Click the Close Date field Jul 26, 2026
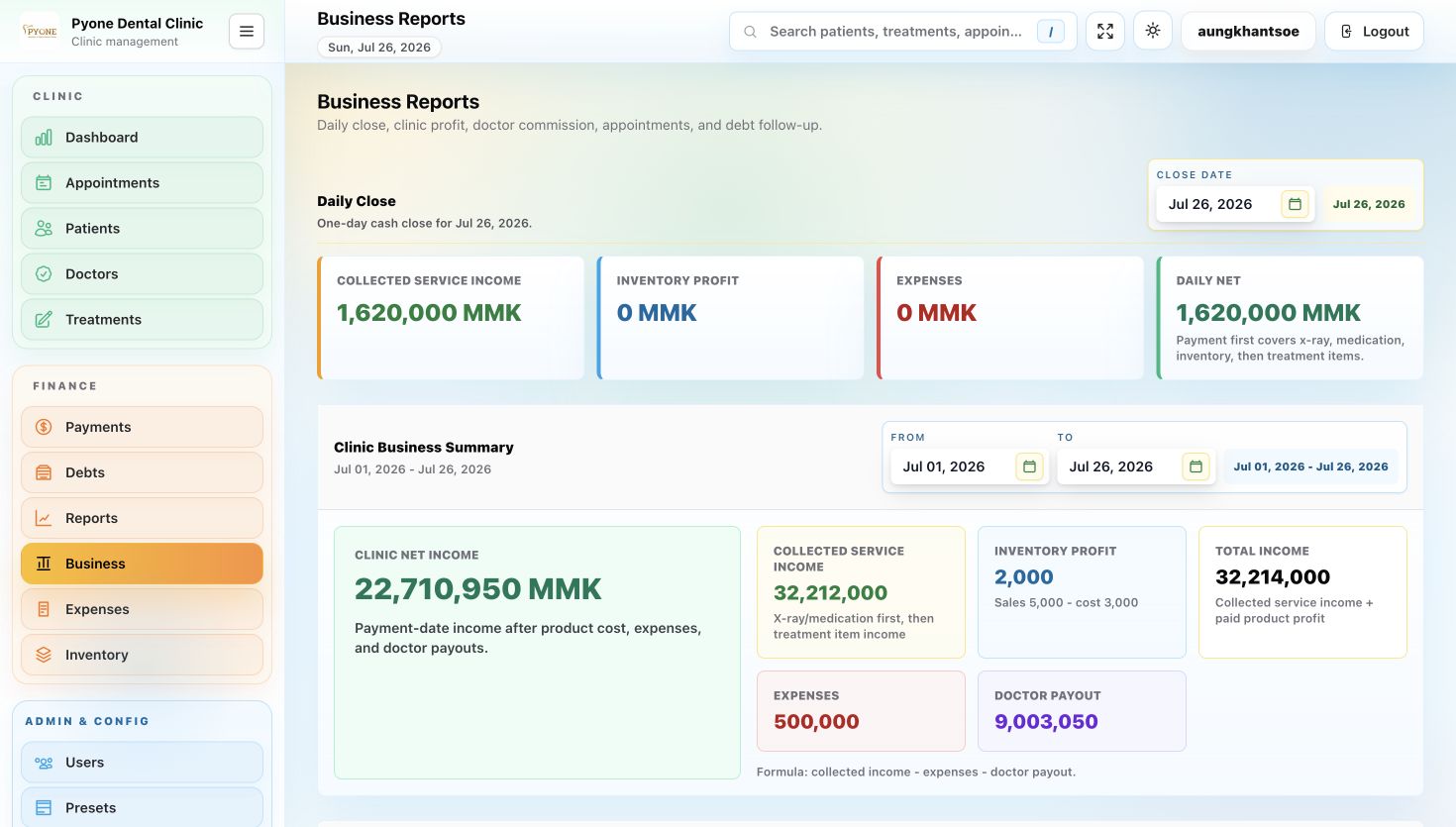Screen dimensions: 1456x827 (x=1235, y=204)
